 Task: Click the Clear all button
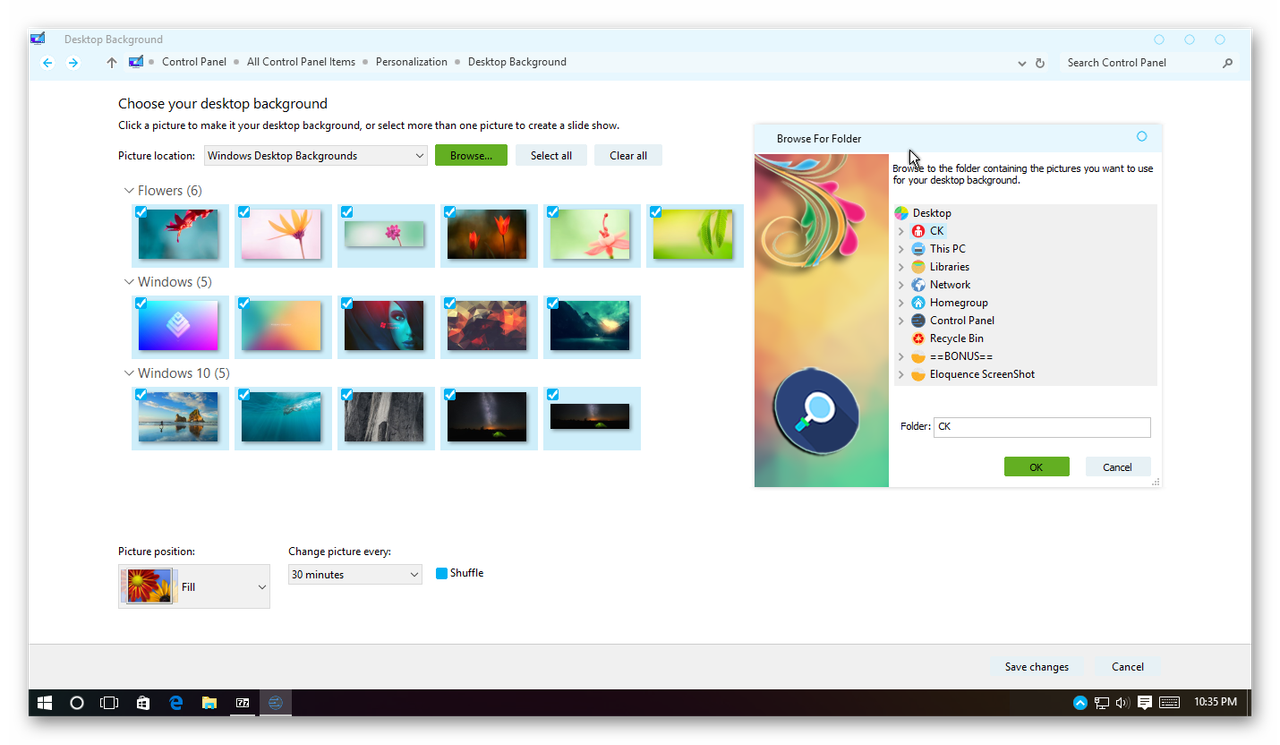tap(628, 156)
